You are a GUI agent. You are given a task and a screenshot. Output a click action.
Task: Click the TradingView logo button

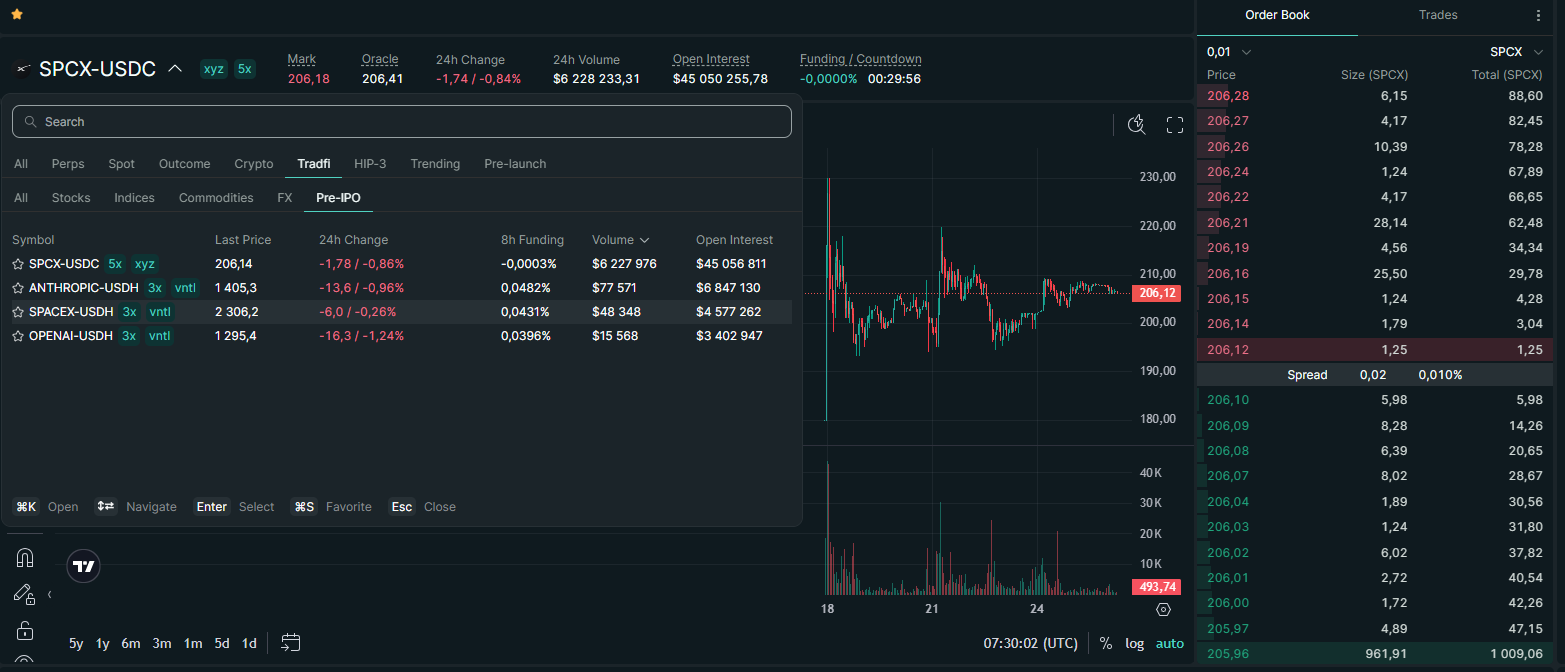(84, 566)
